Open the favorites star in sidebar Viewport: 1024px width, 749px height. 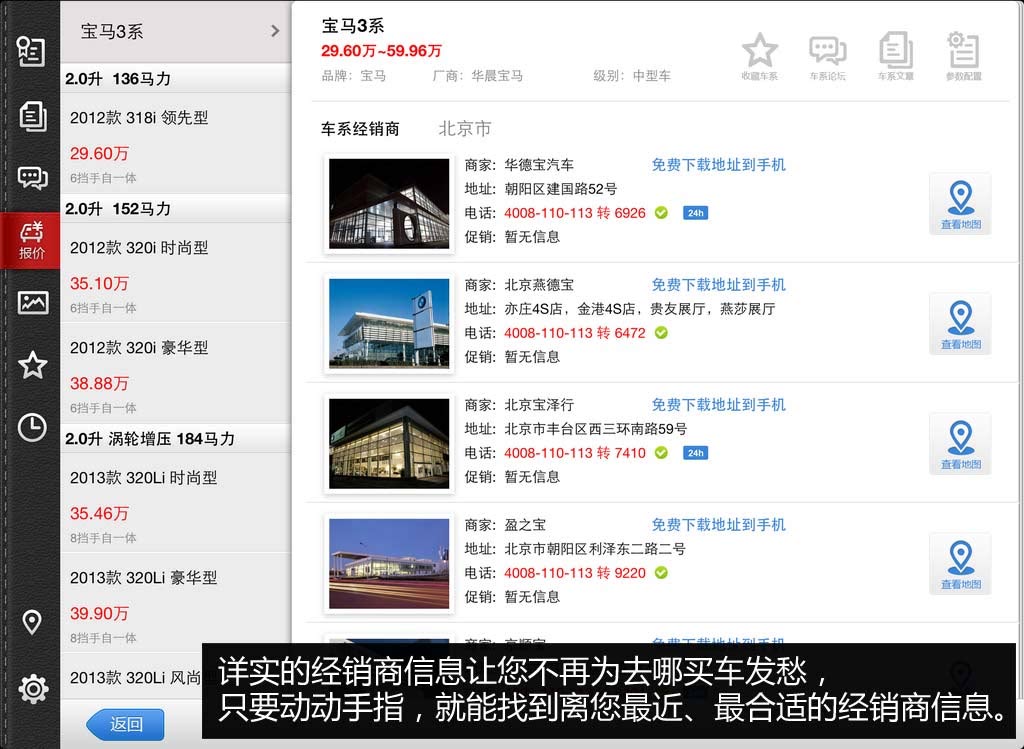pyautogui.click(x=32, y=364)
